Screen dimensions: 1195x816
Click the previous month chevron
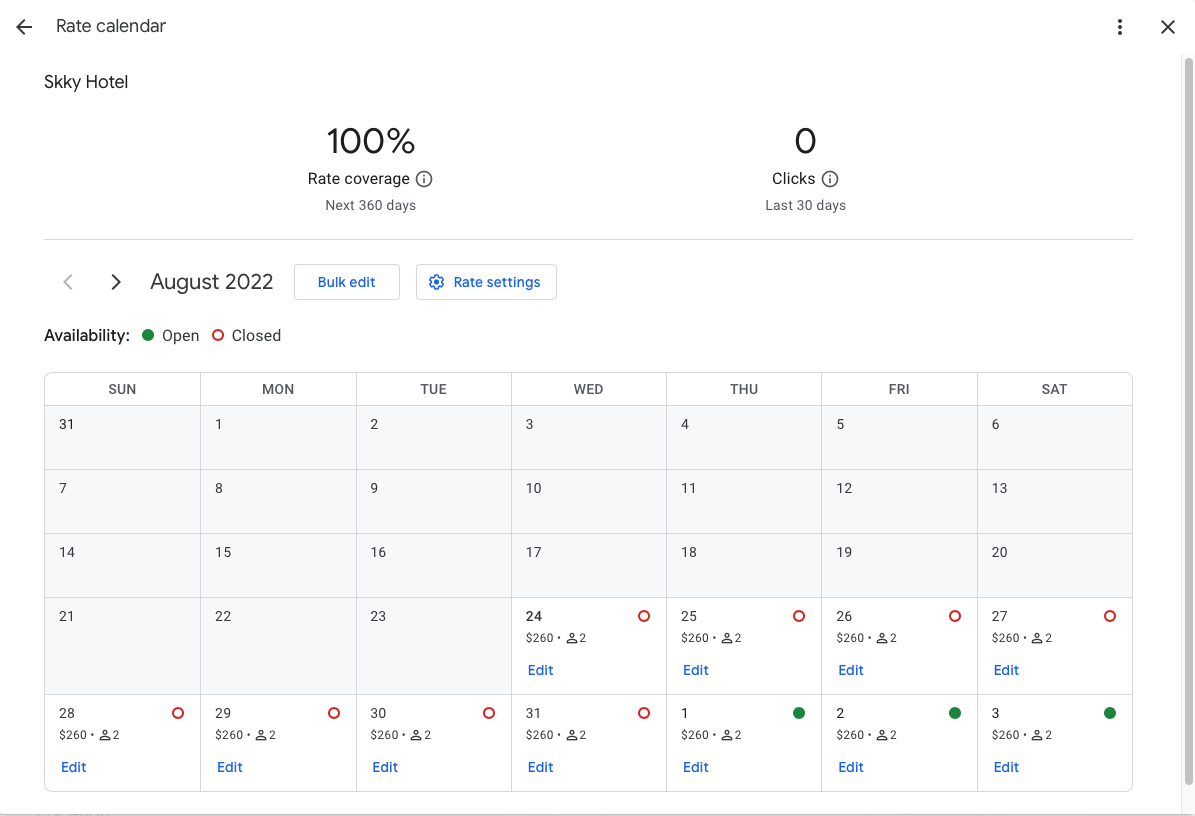(67, 282)
